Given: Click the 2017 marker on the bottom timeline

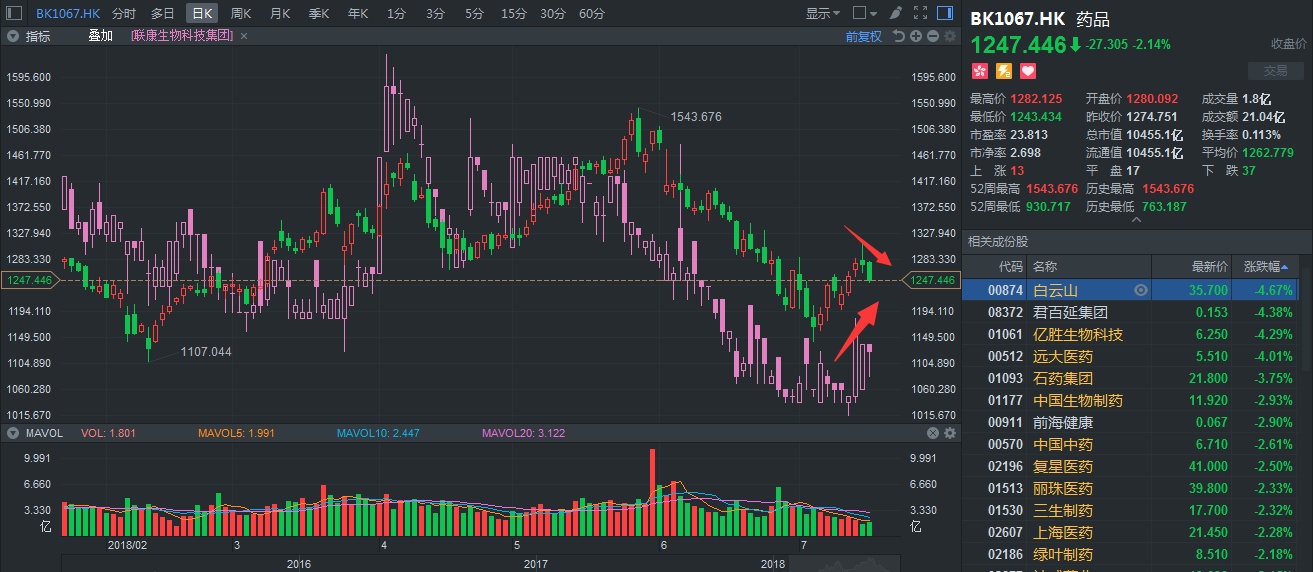Looking at the screenshot, I should [x=534, y=564].
